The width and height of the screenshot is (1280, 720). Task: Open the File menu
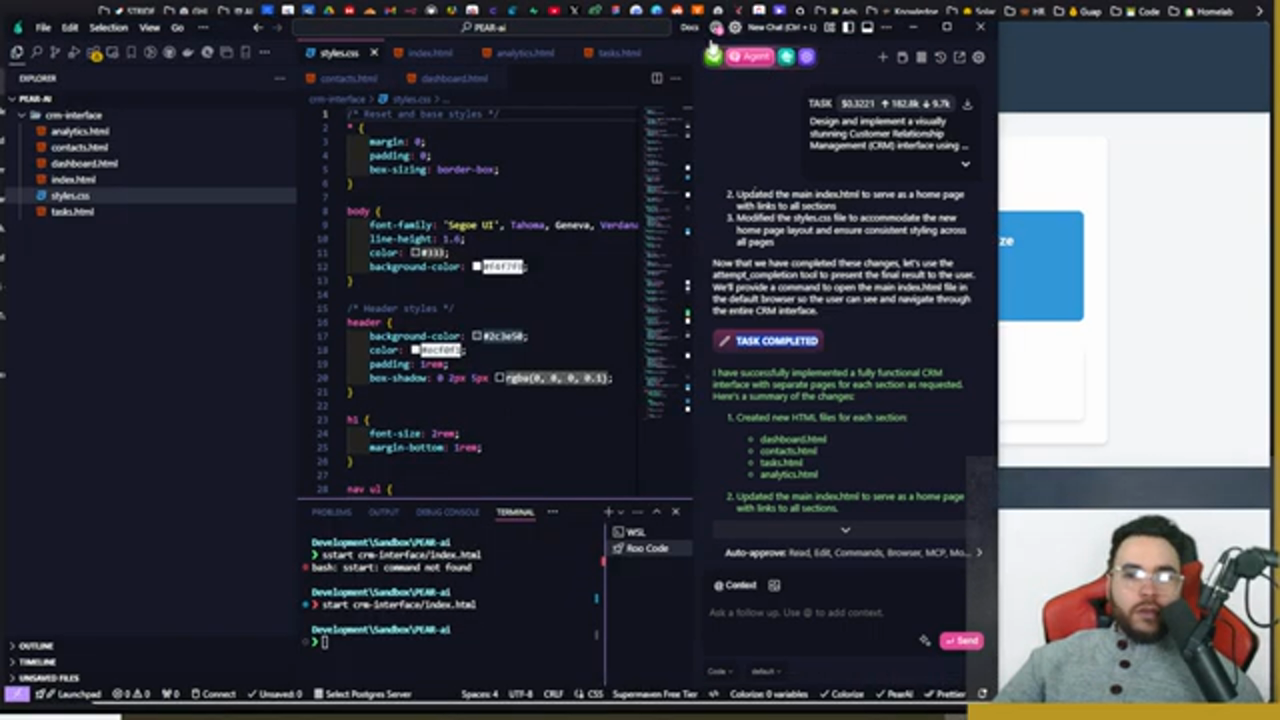point(43,28)
